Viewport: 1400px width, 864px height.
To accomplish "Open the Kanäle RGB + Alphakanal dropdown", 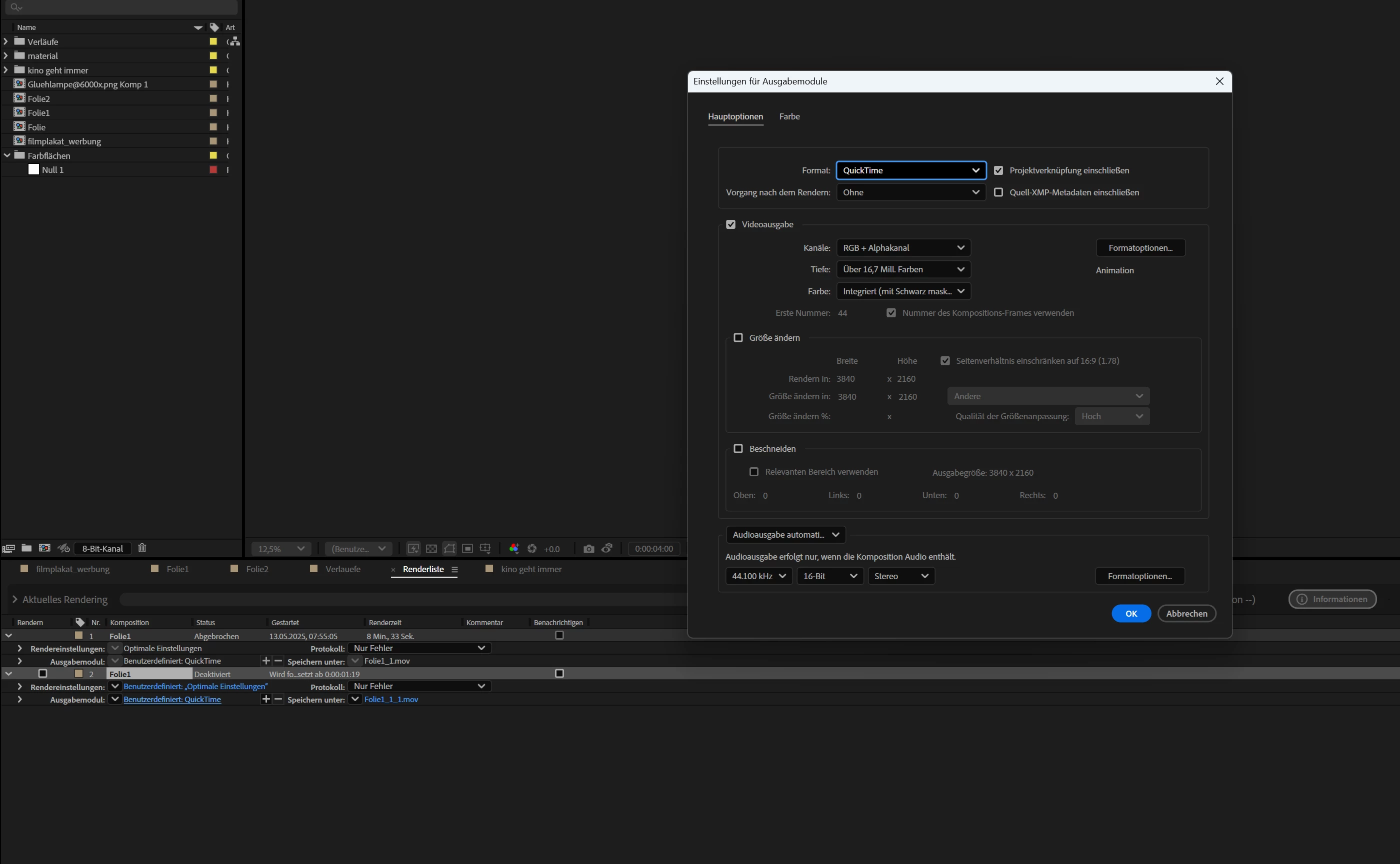I will [x=903, y=248].
